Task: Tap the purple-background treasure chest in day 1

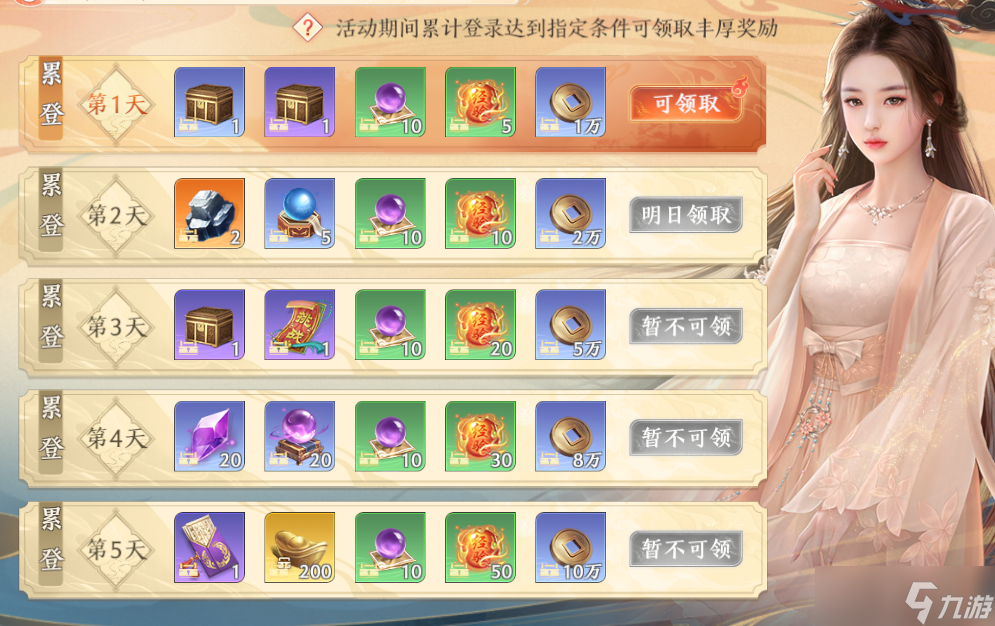Action: (300, 102)
